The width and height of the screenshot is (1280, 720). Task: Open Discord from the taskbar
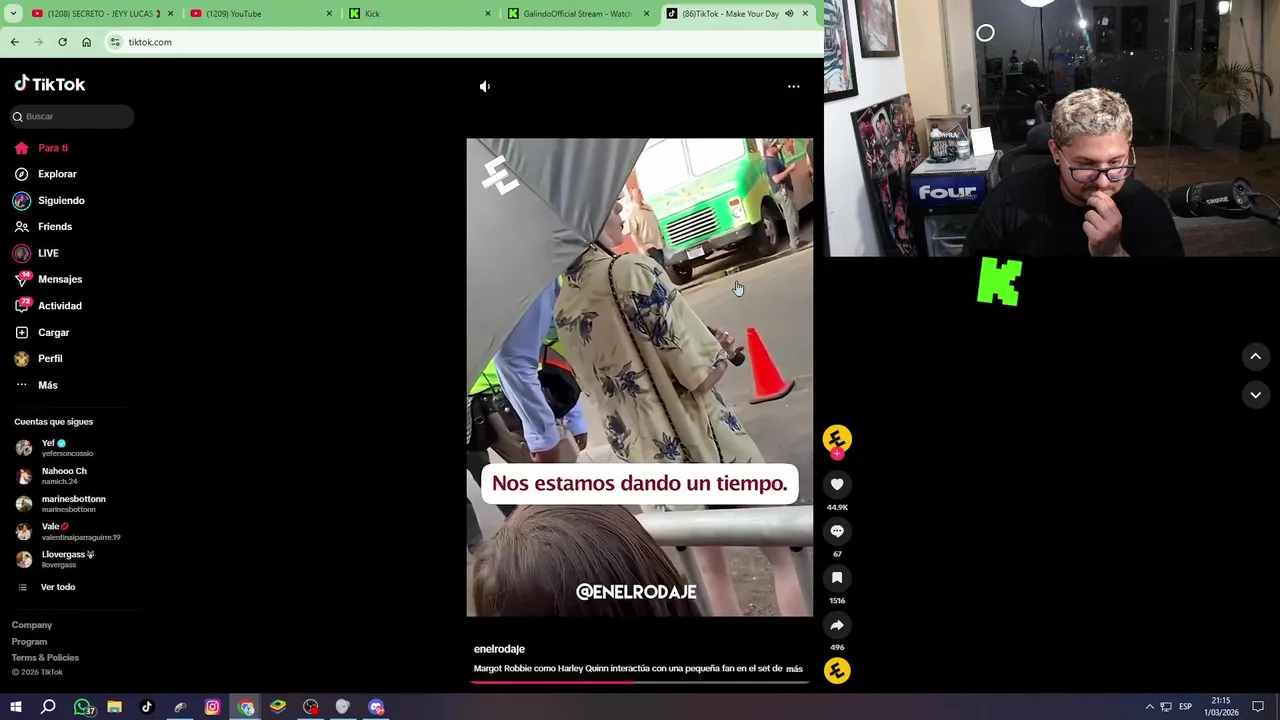(376, 707)
